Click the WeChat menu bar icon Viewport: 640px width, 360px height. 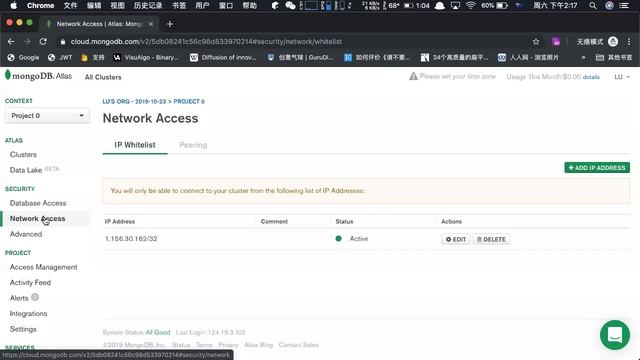(x=290, y=6)
